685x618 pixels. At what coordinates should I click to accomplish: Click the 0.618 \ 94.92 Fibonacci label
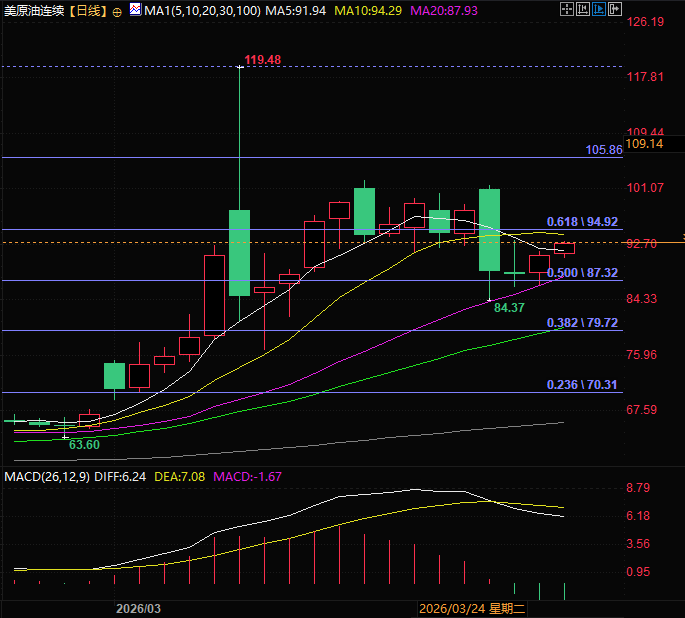click(582, 222)
